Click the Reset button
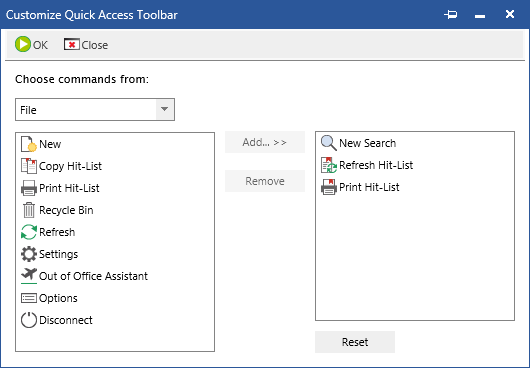 (x=355, y=342)
